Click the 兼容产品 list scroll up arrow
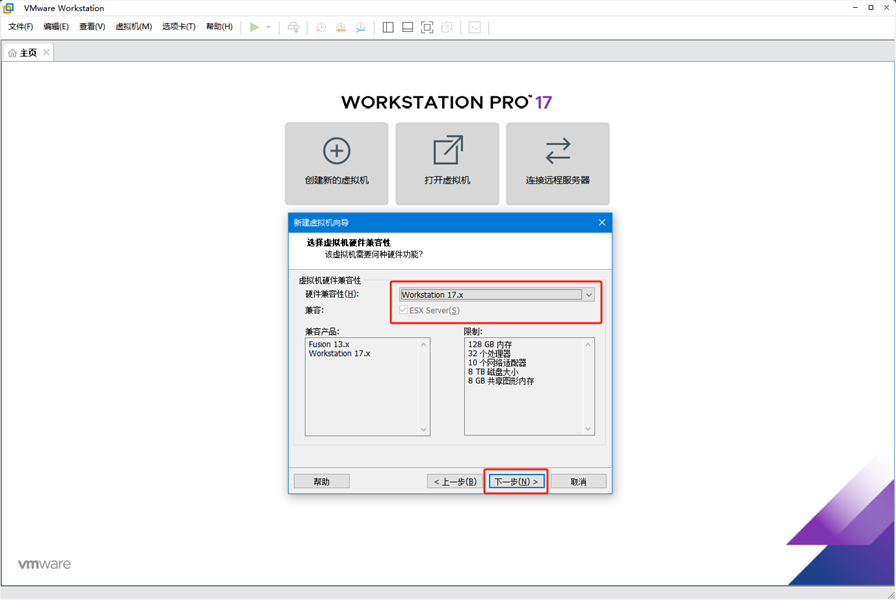Screen dimensions: 896x600 [423, 345]
